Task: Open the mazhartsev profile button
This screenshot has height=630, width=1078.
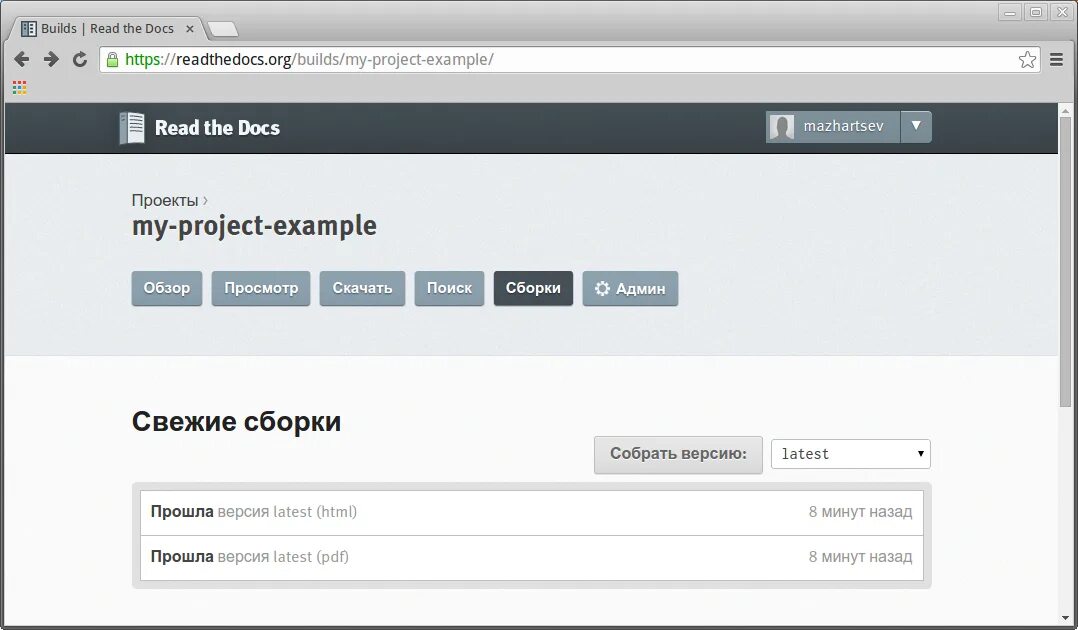Action: tap(833, 127)
